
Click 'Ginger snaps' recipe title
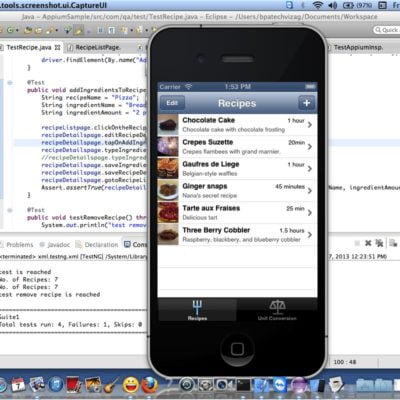pyautogui.click(x=205, y=186)
